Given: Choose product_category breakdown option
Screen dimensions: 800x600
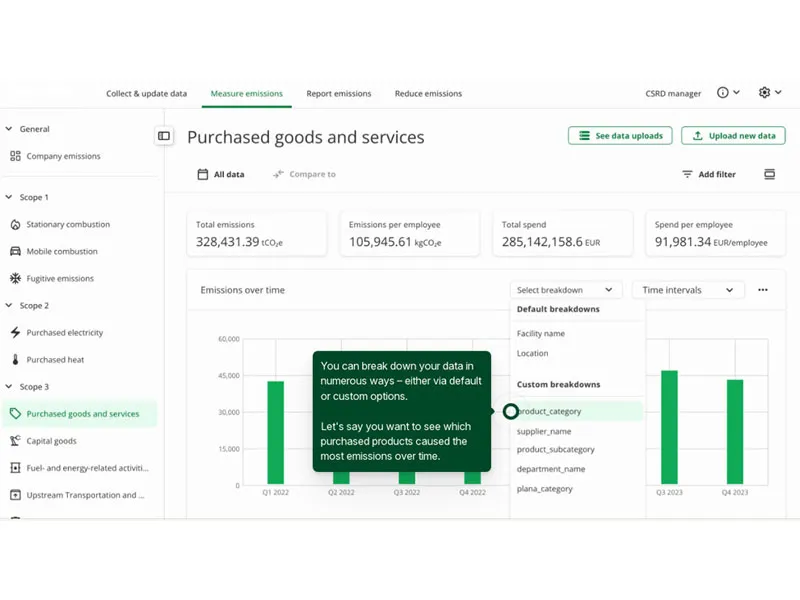Looking at the screenshot, I should click(550, 412).
